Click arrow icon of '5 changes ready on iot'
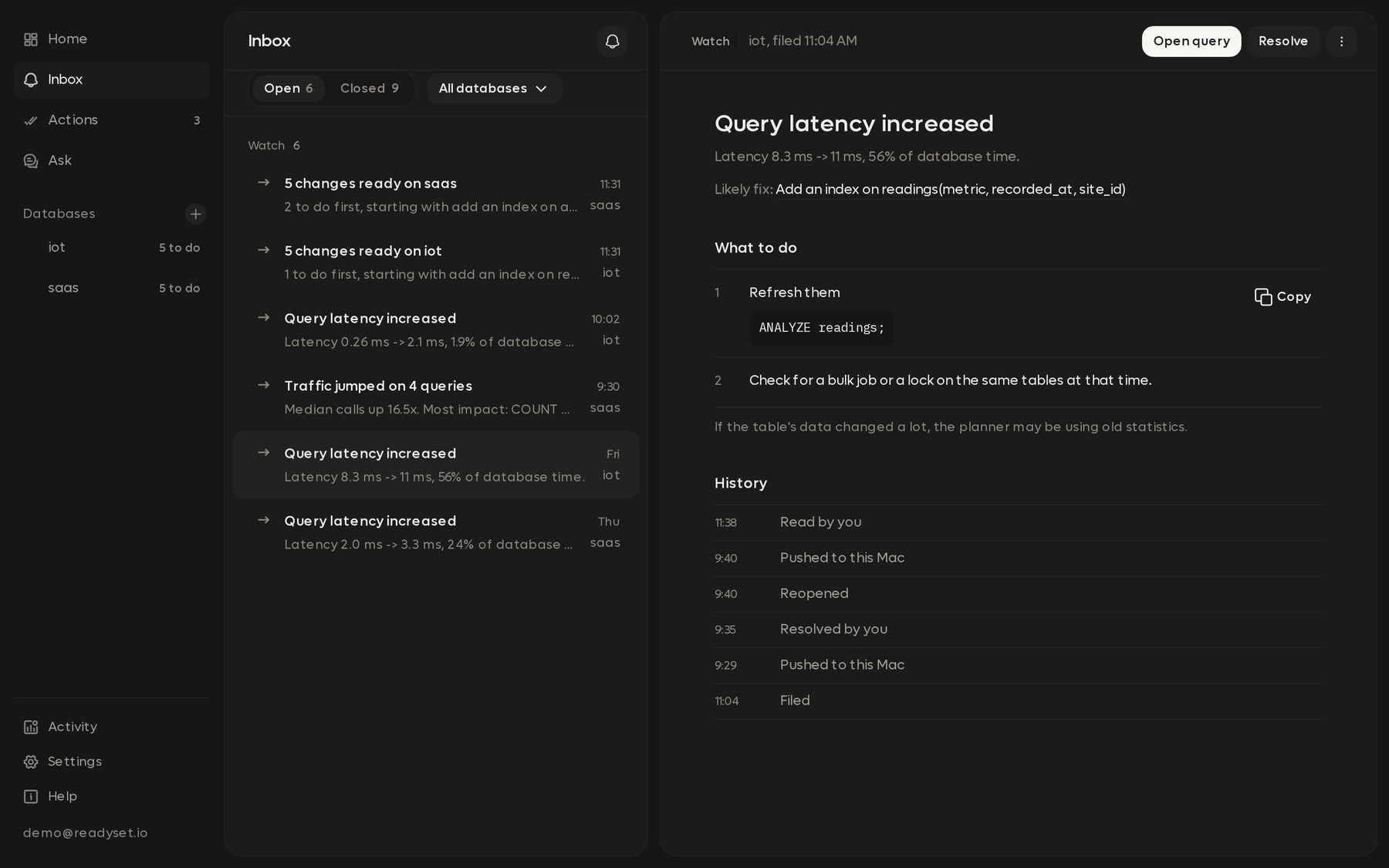Viewport: 1389px width, 868px height. 264,250
